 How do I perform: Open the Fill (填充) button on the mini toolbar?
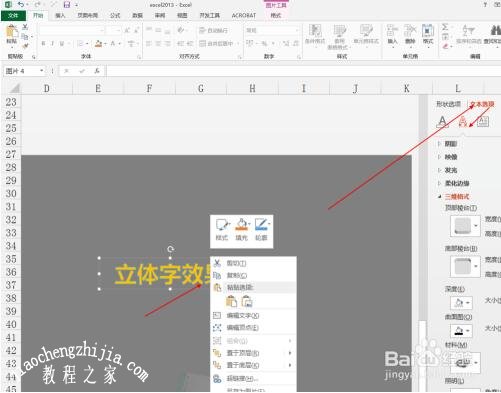pyautogui.click(x=242, y=230)
